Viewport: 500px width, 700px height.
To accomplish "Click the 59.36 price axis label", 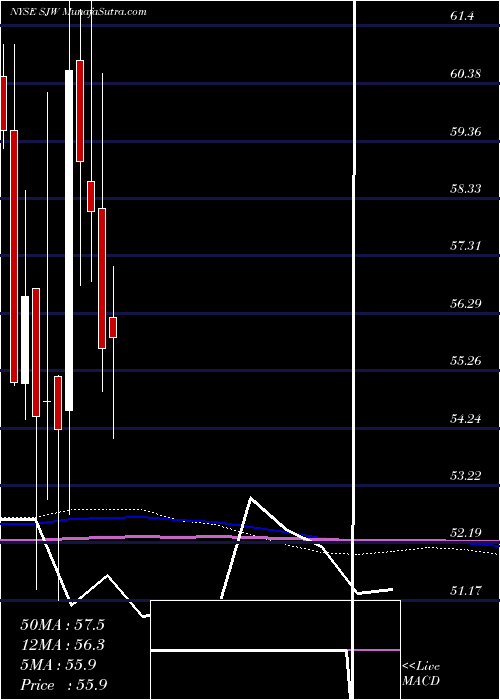I will [466, 132].
